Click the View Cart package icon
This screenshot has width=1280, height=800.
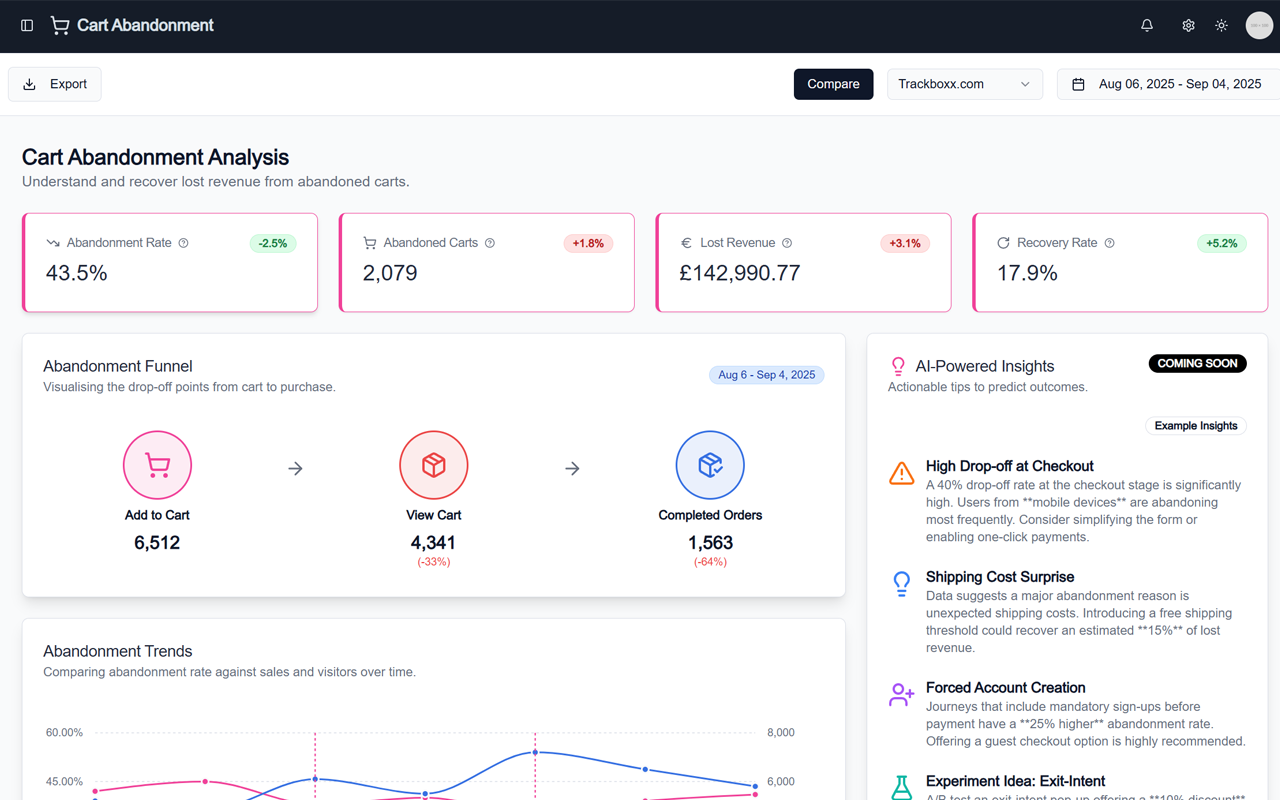[x=433, y=464]
